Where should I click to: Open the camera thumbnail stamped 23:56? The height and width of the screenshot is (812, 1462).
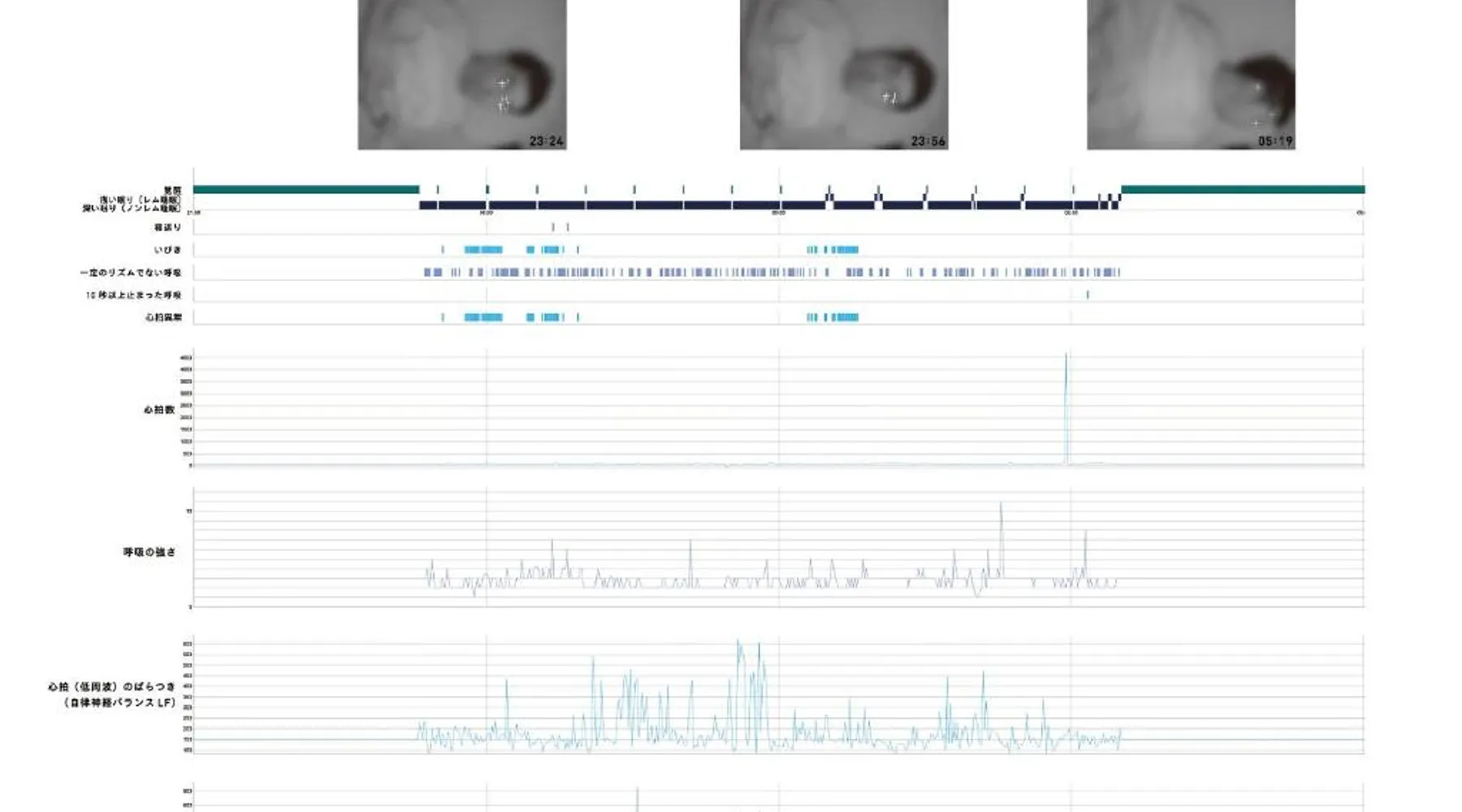[x=844, y=75]
